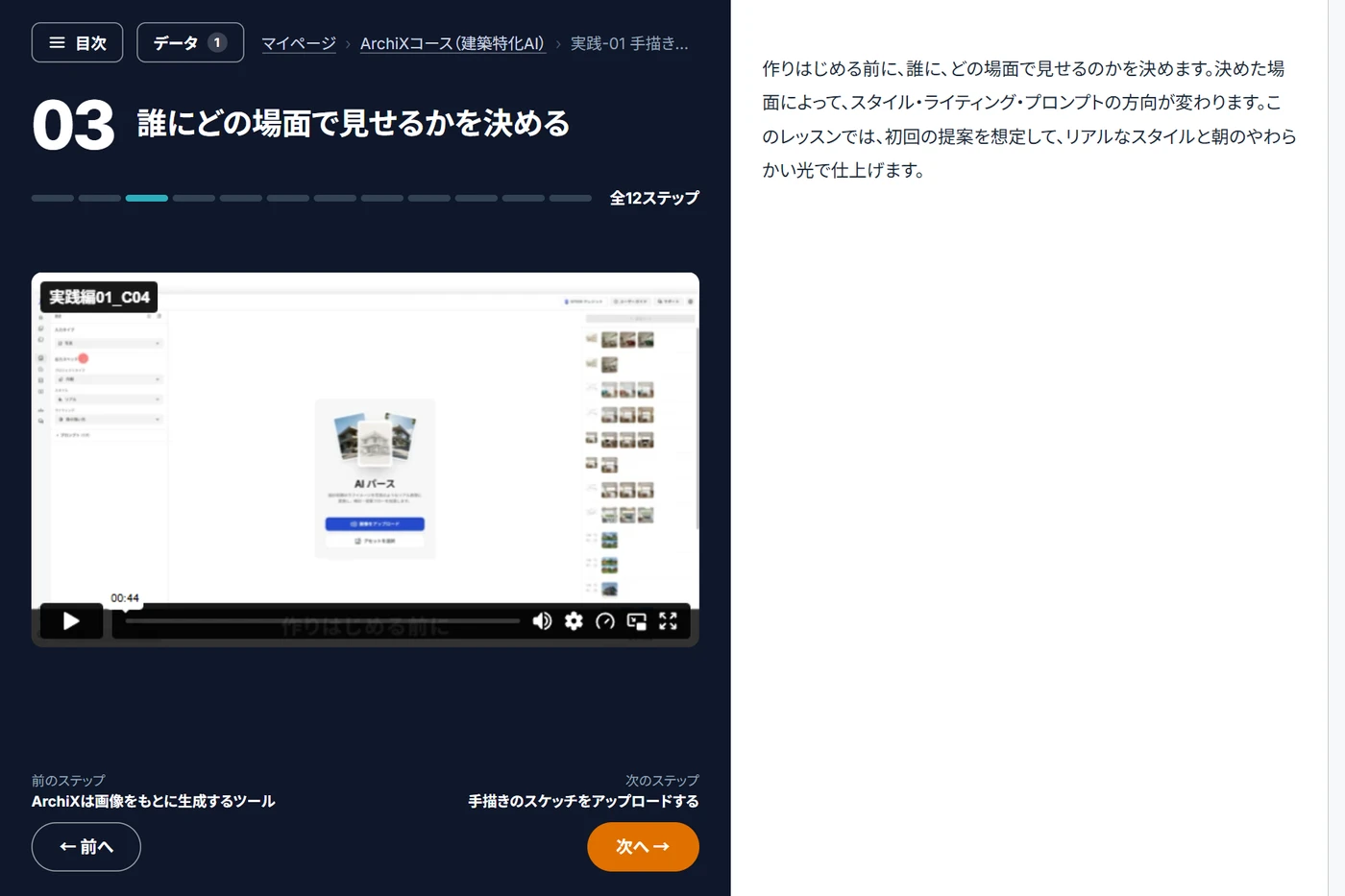Jump to step 12, the last progress segment

tap(571, 198)
